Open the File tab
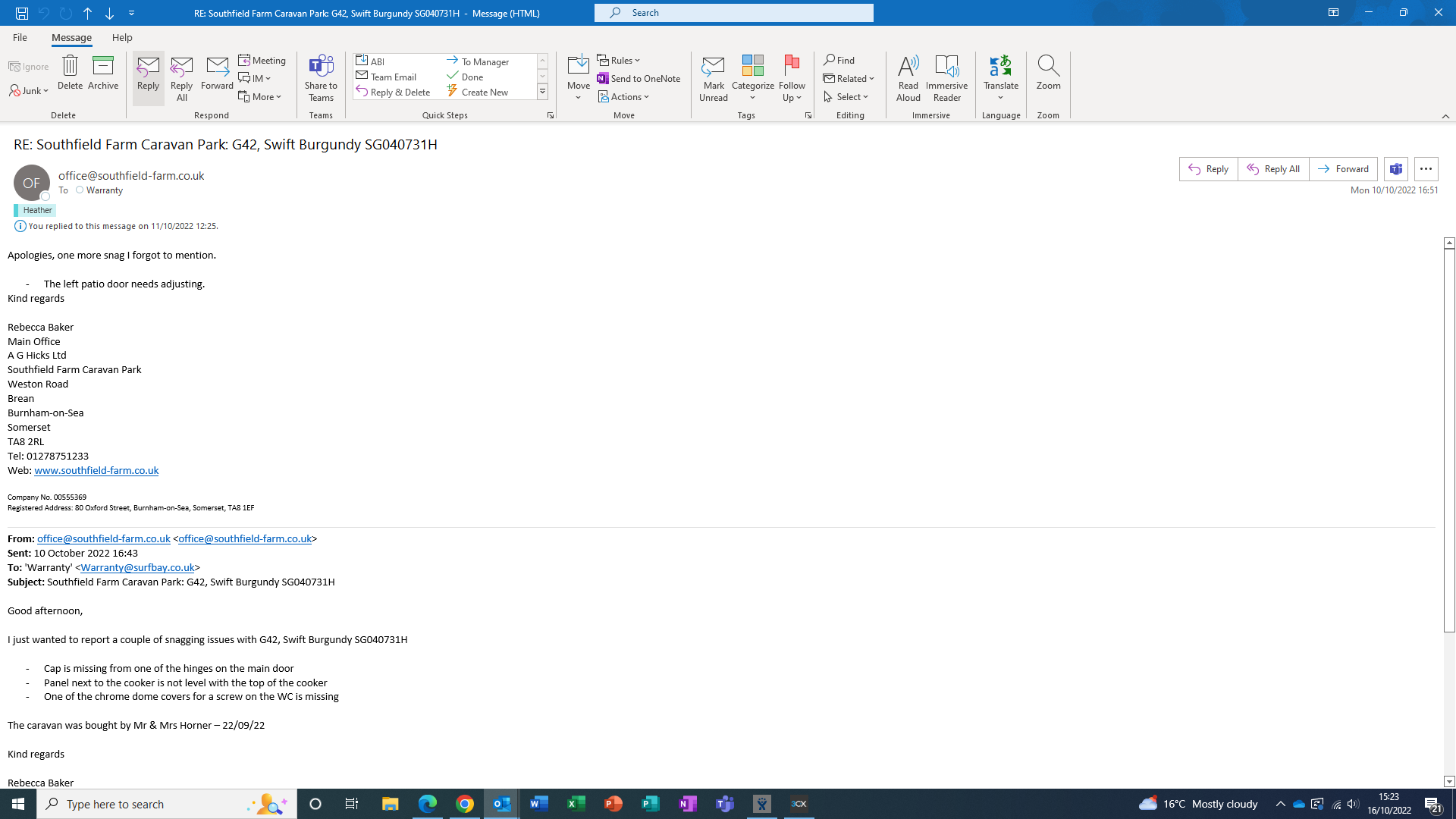 (x=20, y=37)
